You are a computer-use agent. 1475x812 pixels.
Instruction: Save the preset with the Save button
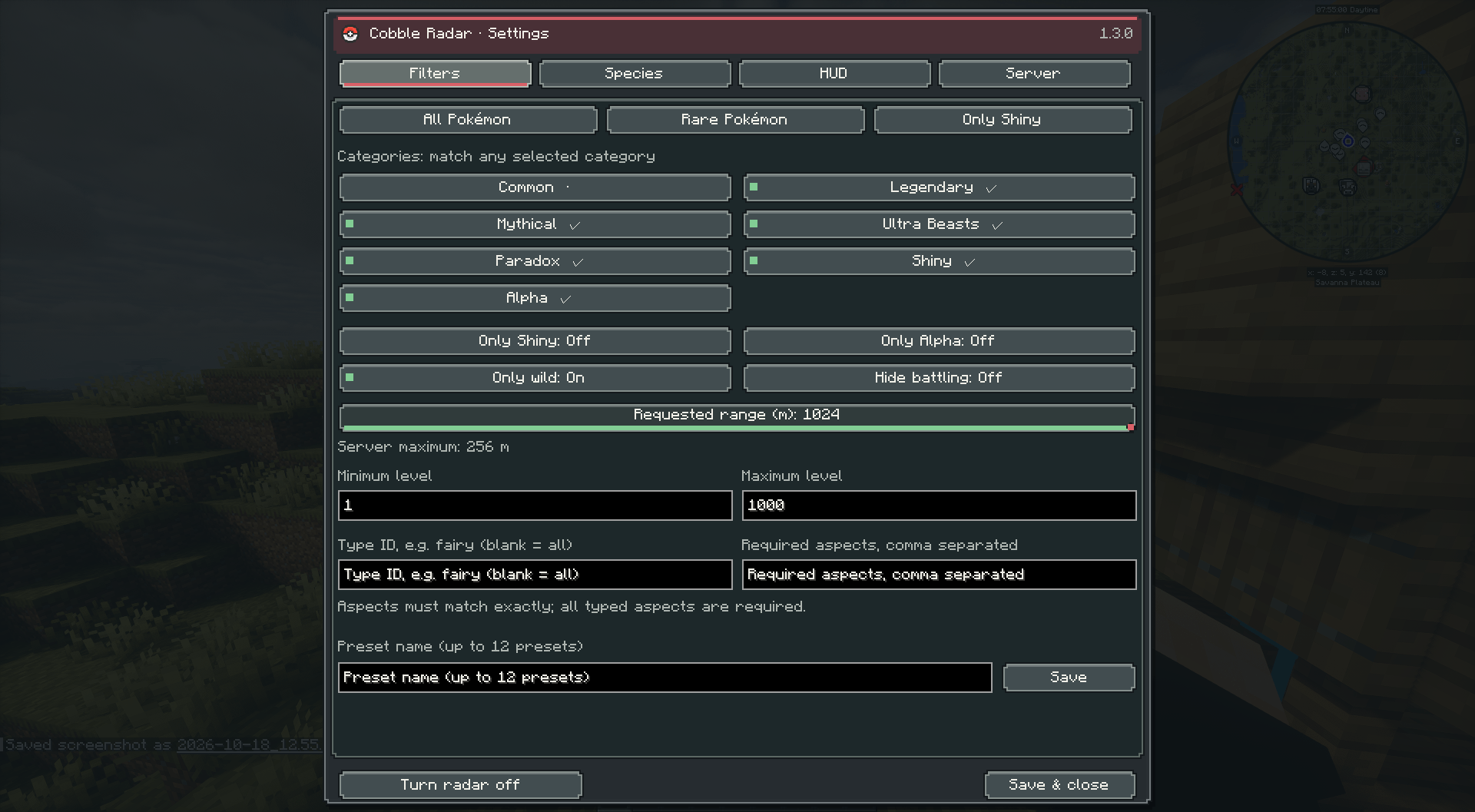pos(1069,678)
